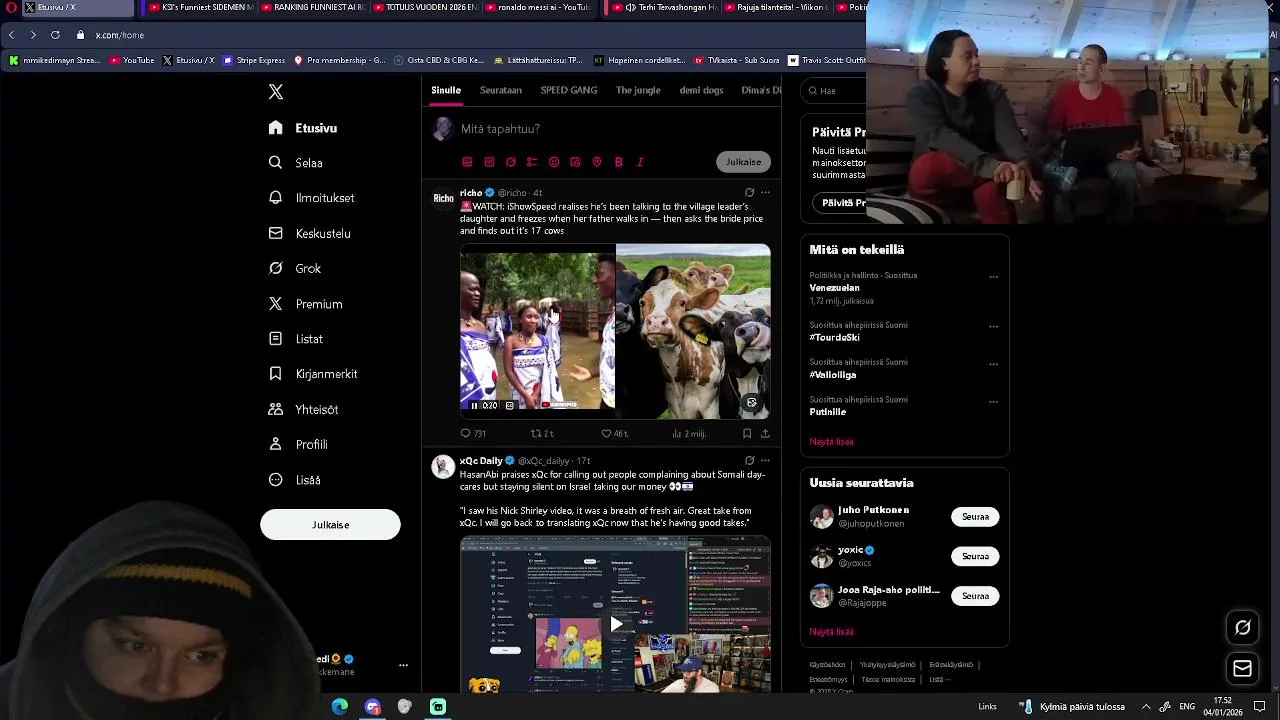The height and width of the screenshot is (720, 1280).
Task: Switch to the demi dogs tab
Action: click(701, 90)
